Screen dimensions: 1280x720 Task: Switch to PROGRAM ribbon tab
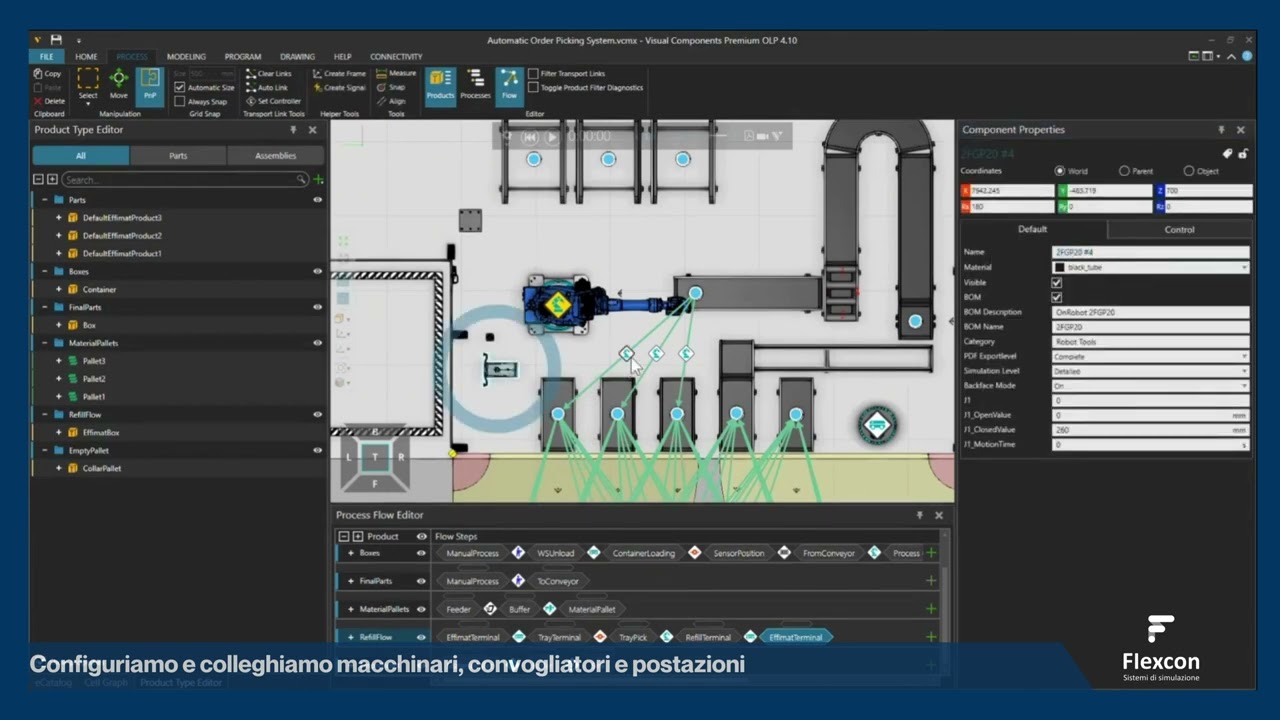click(x=243, y=57)
